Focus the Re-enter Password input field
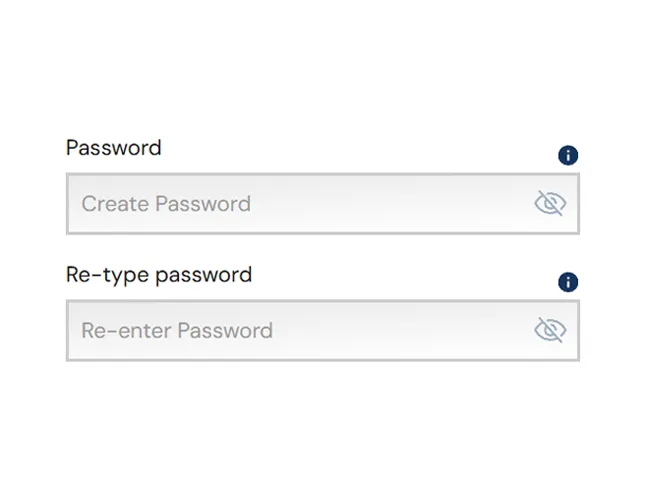The image size is (648, 500). click(x=323, y=331)
